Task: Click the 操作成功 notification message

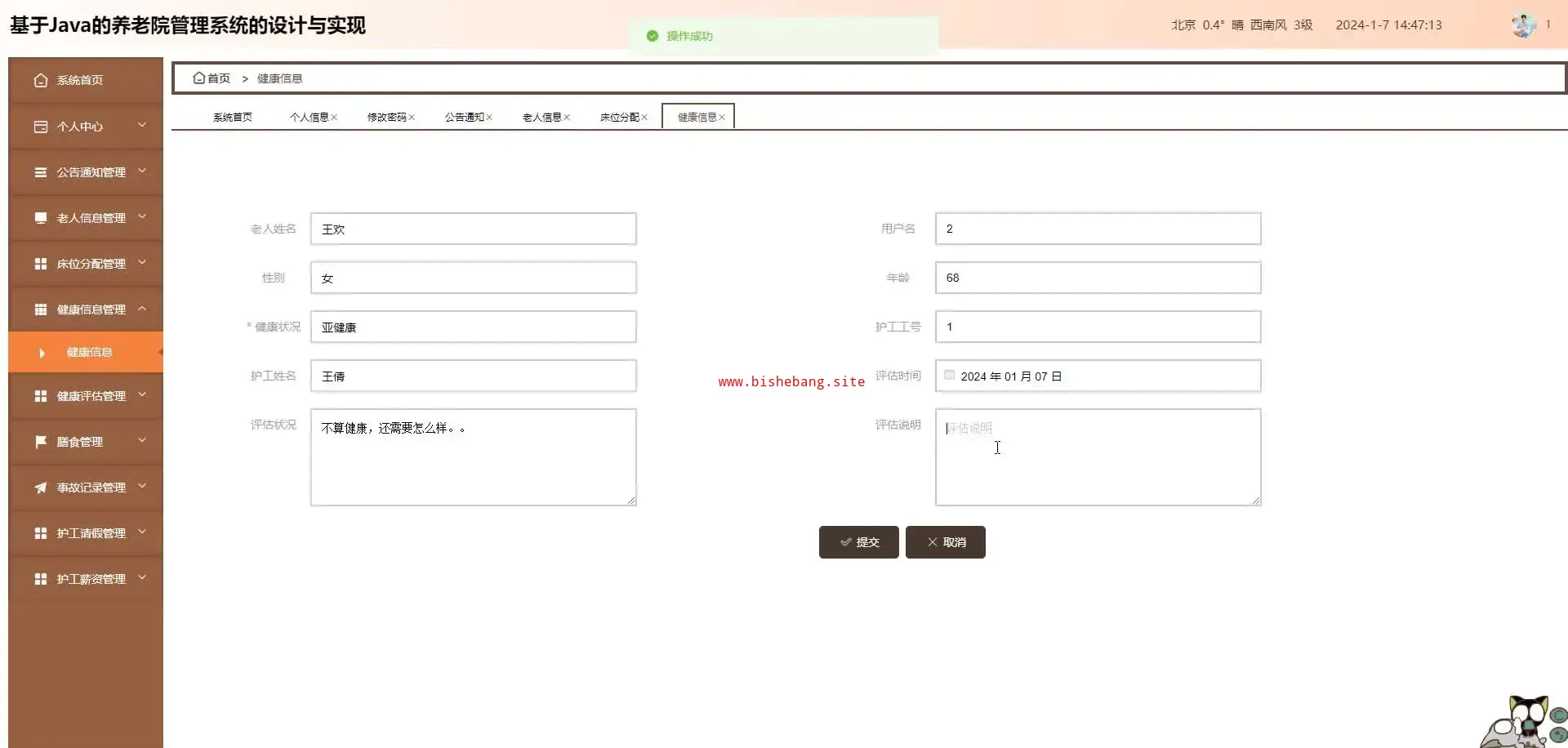Action: point(783,36)
